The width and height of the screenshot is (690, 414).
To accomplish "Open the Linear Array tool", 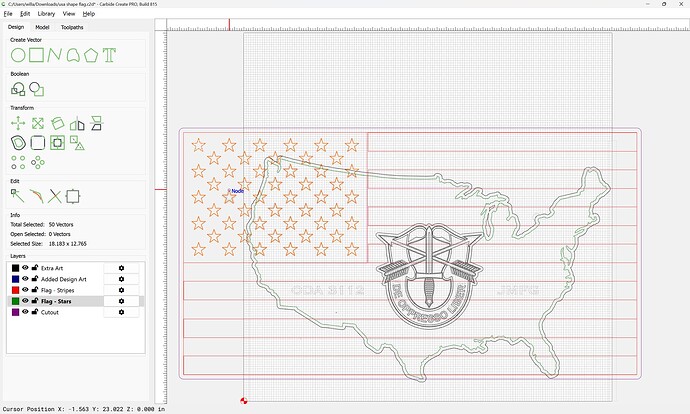I will (x=18, y=162).
